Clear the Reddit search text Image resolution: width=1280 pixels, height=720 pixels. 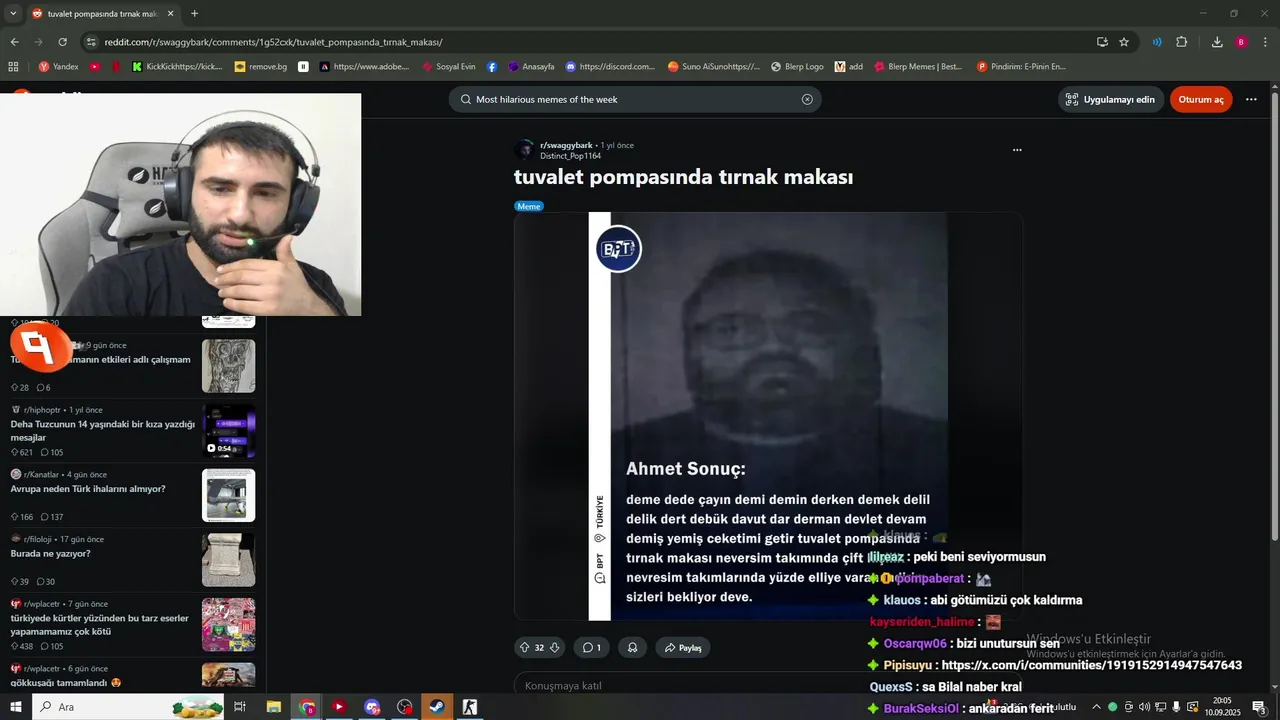pyautogui.click(x=807, y=99)
